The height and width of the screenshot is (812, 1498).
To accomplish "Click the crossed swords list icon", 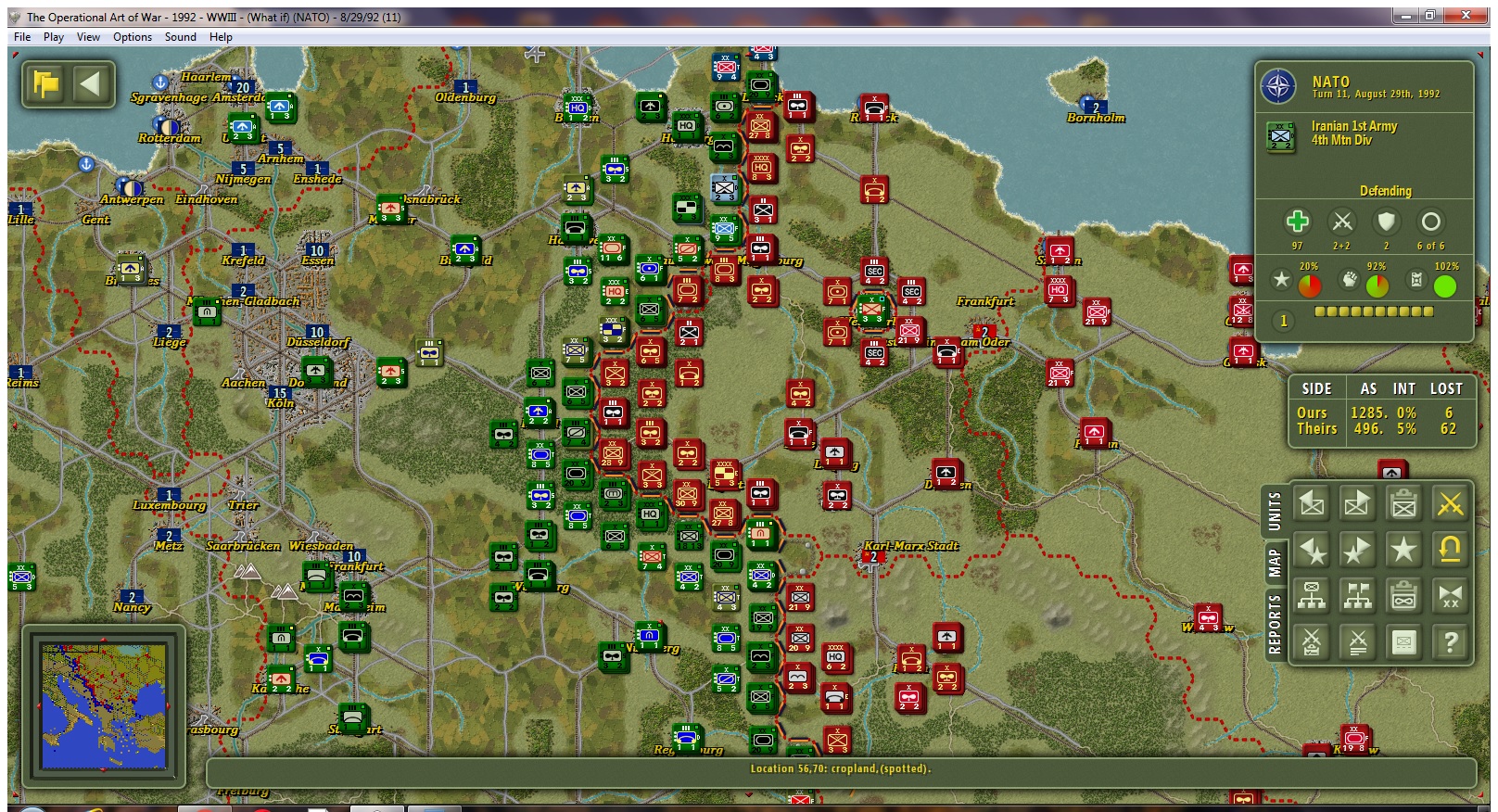I will pyautogui.click(x=1357, y=641).
